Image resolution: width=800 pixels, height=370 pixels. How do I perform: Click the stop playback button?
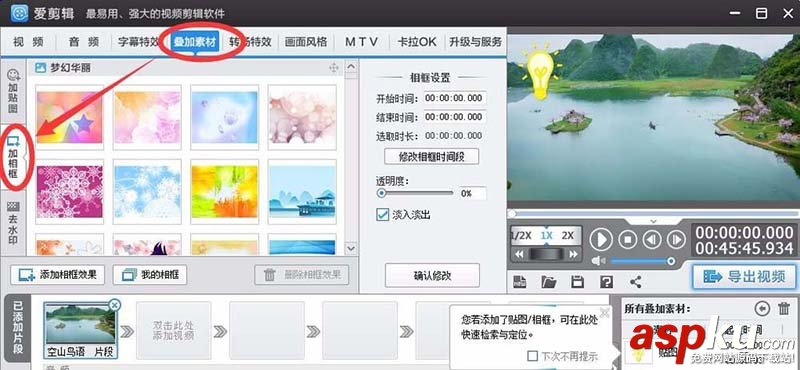628,239
